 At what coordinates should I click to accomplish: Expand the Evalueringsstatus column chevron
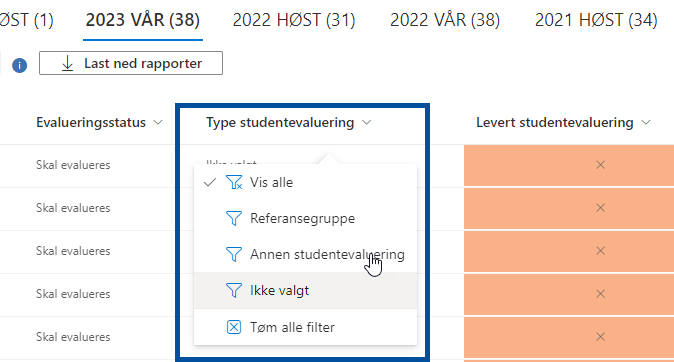158,123
